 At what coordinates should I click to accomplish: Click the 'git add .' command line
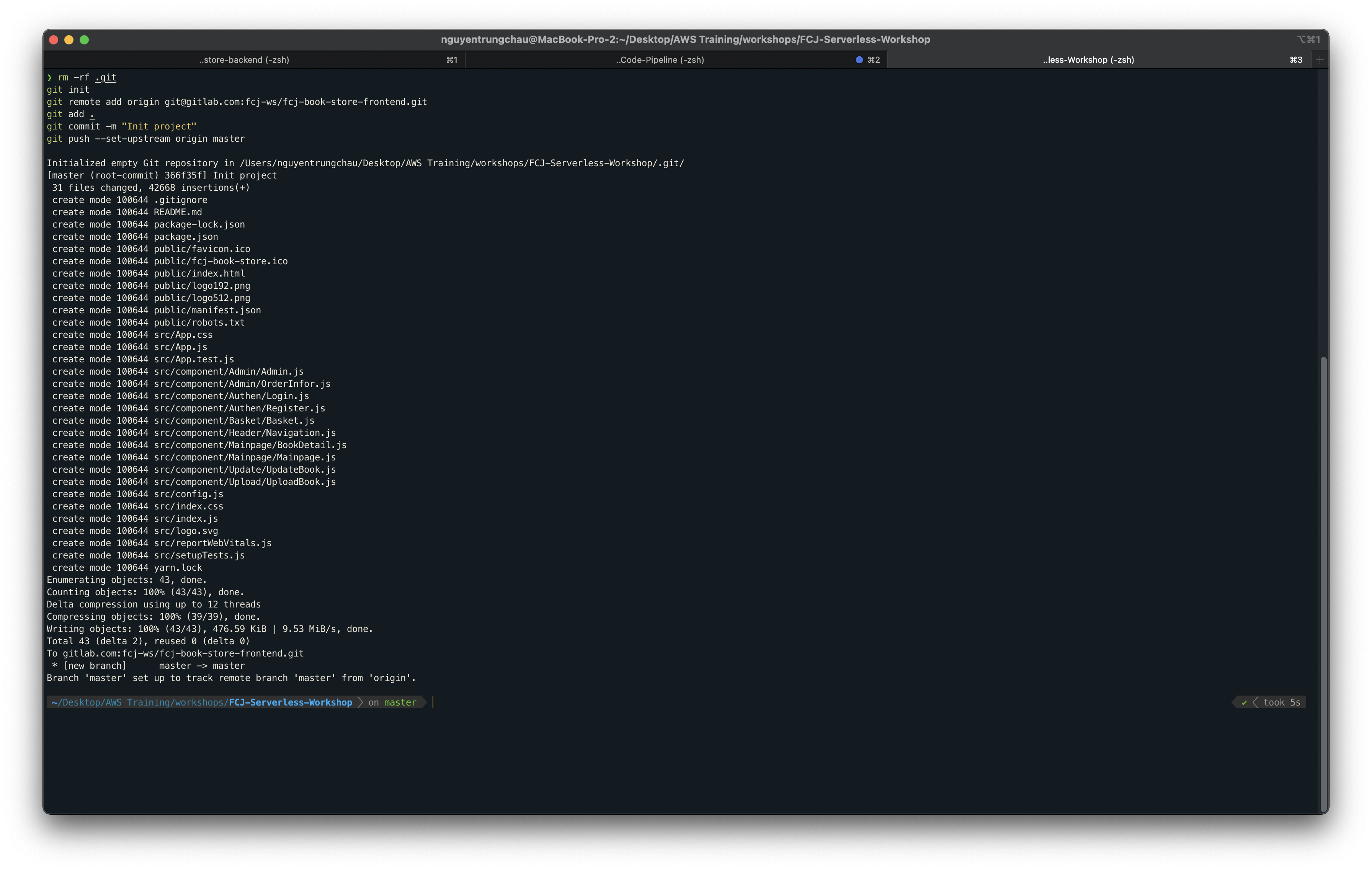coord(71,114)
